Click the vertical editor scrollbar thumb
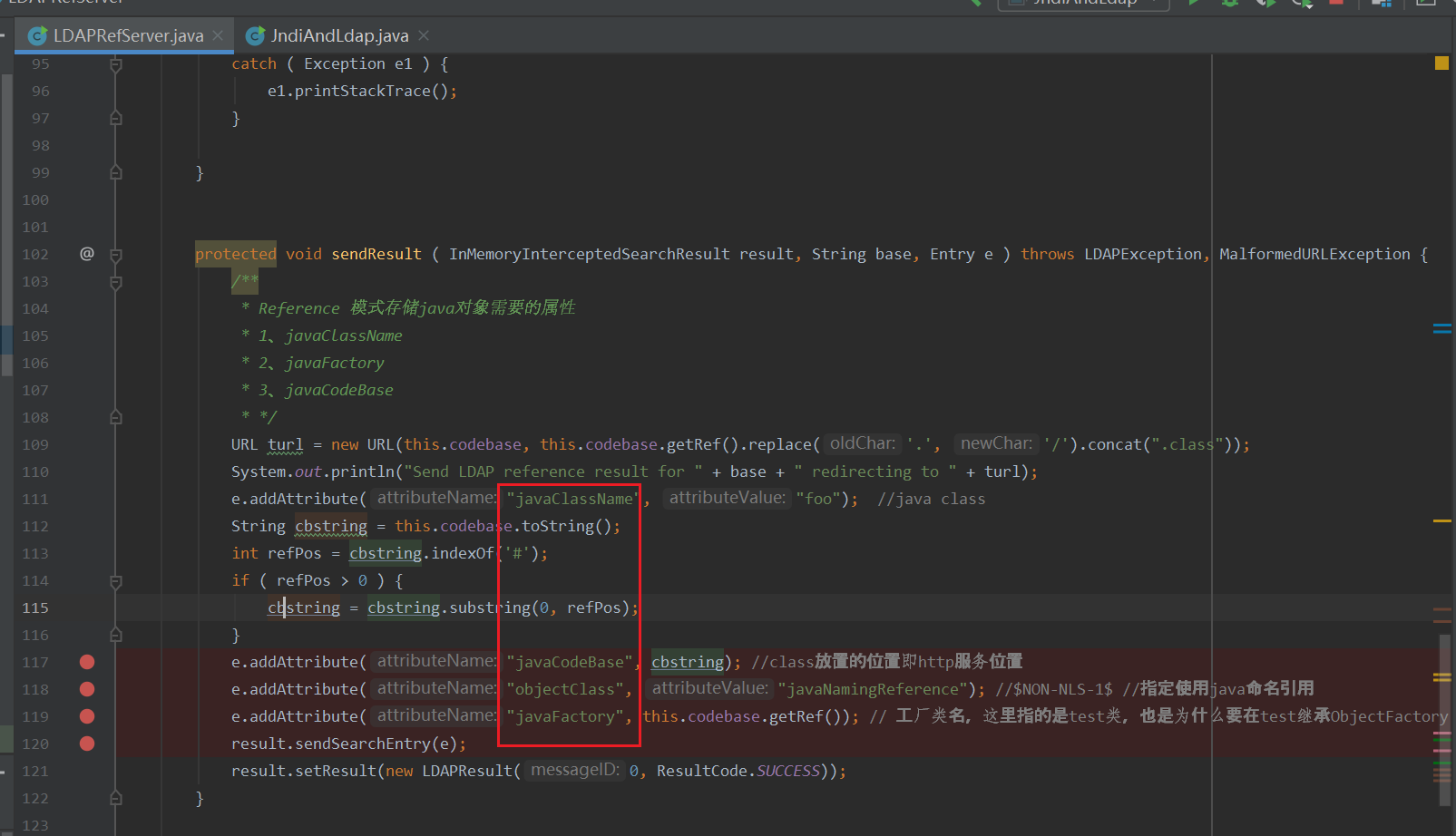1456x836 pixels. (1445, 721)
